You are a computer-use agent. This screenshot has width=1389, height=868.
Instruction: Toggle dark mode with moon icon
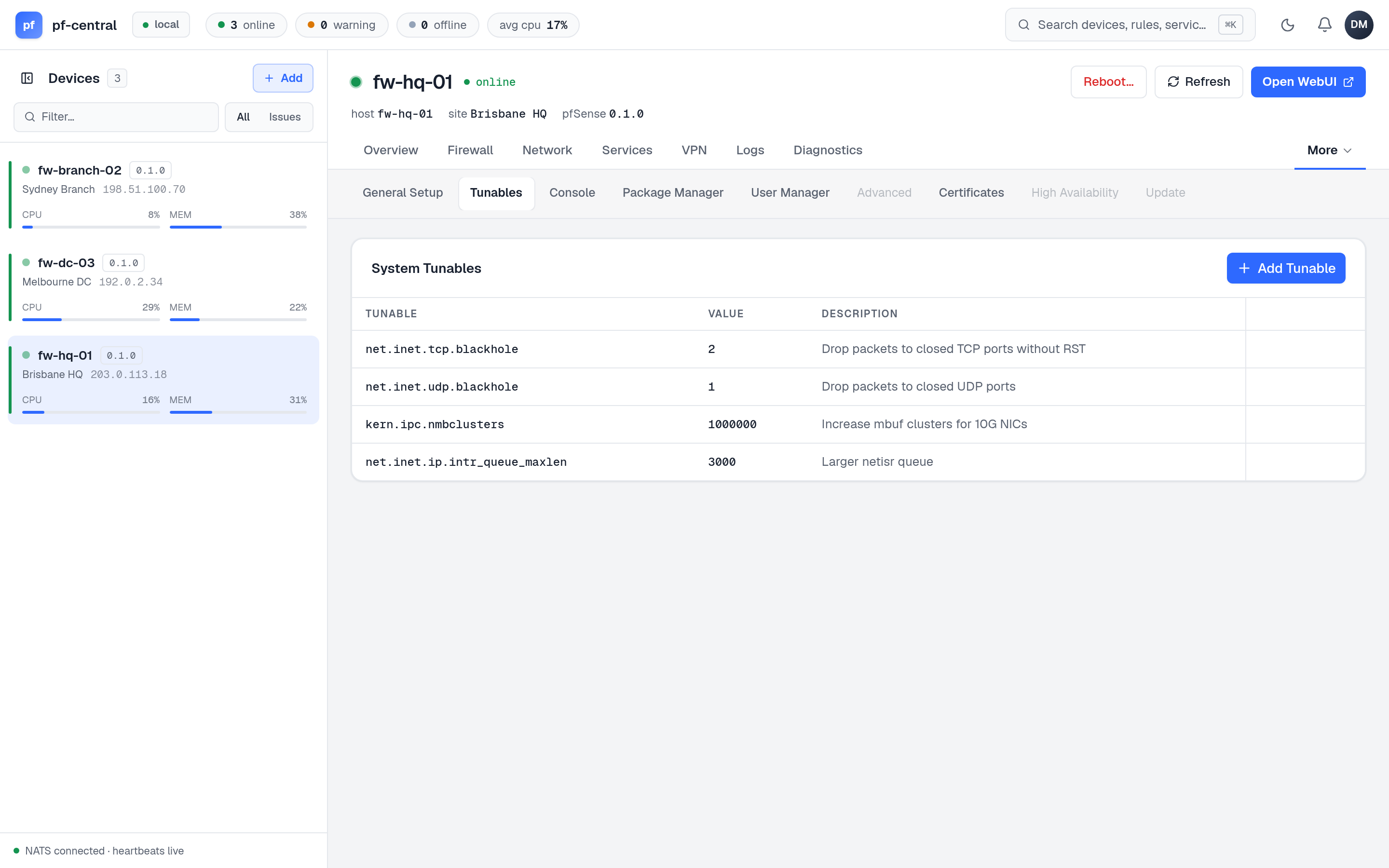(x=1287, y=25)
